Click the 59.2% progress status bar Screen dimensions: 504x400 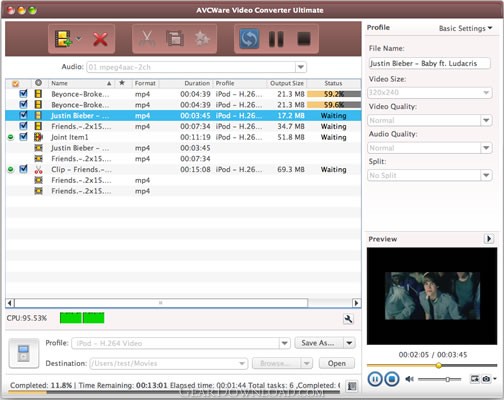[x=334, y=94]
